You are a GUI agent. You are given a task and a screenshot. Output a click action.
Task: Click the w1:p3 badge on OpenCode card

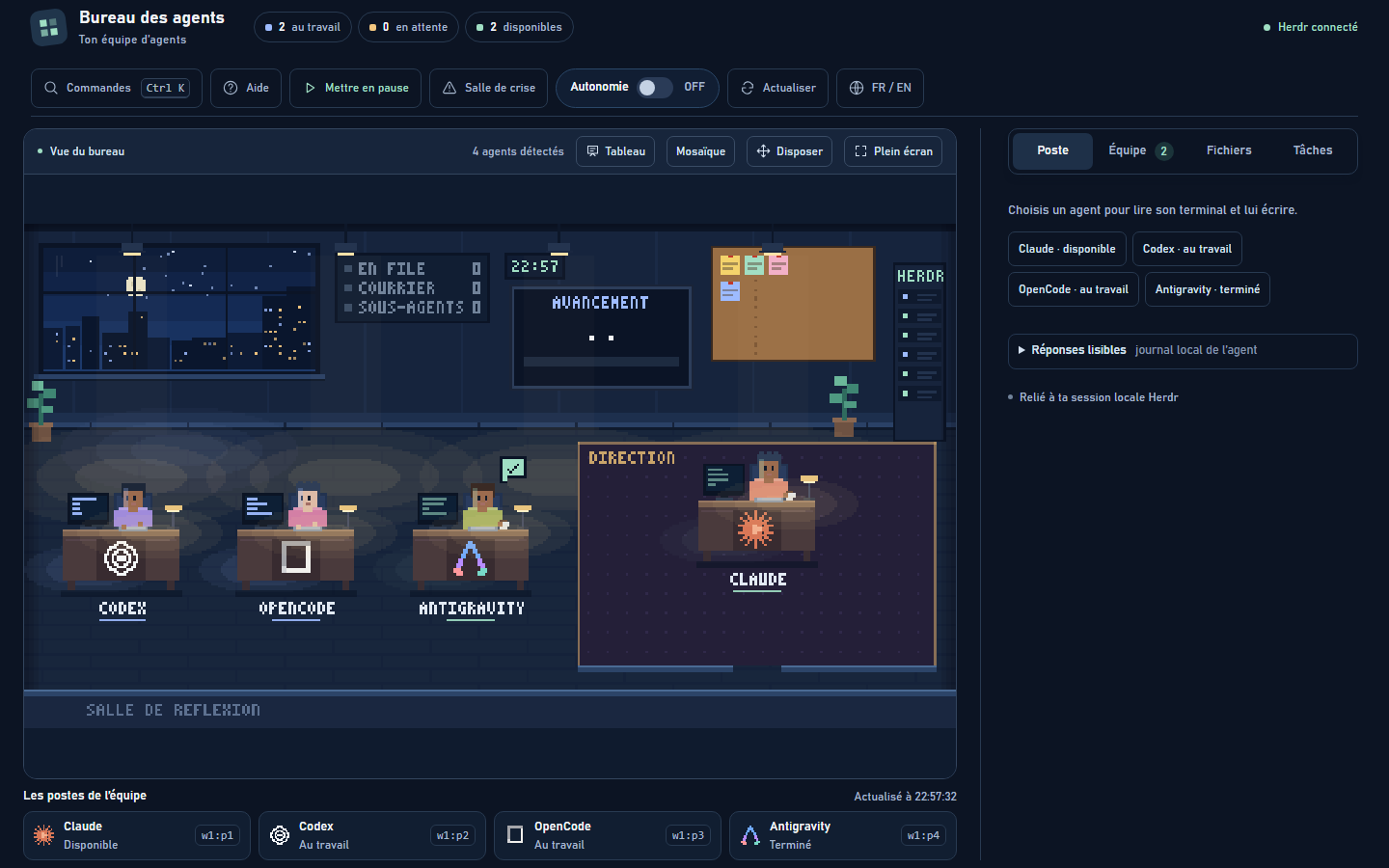click(688, 835)
